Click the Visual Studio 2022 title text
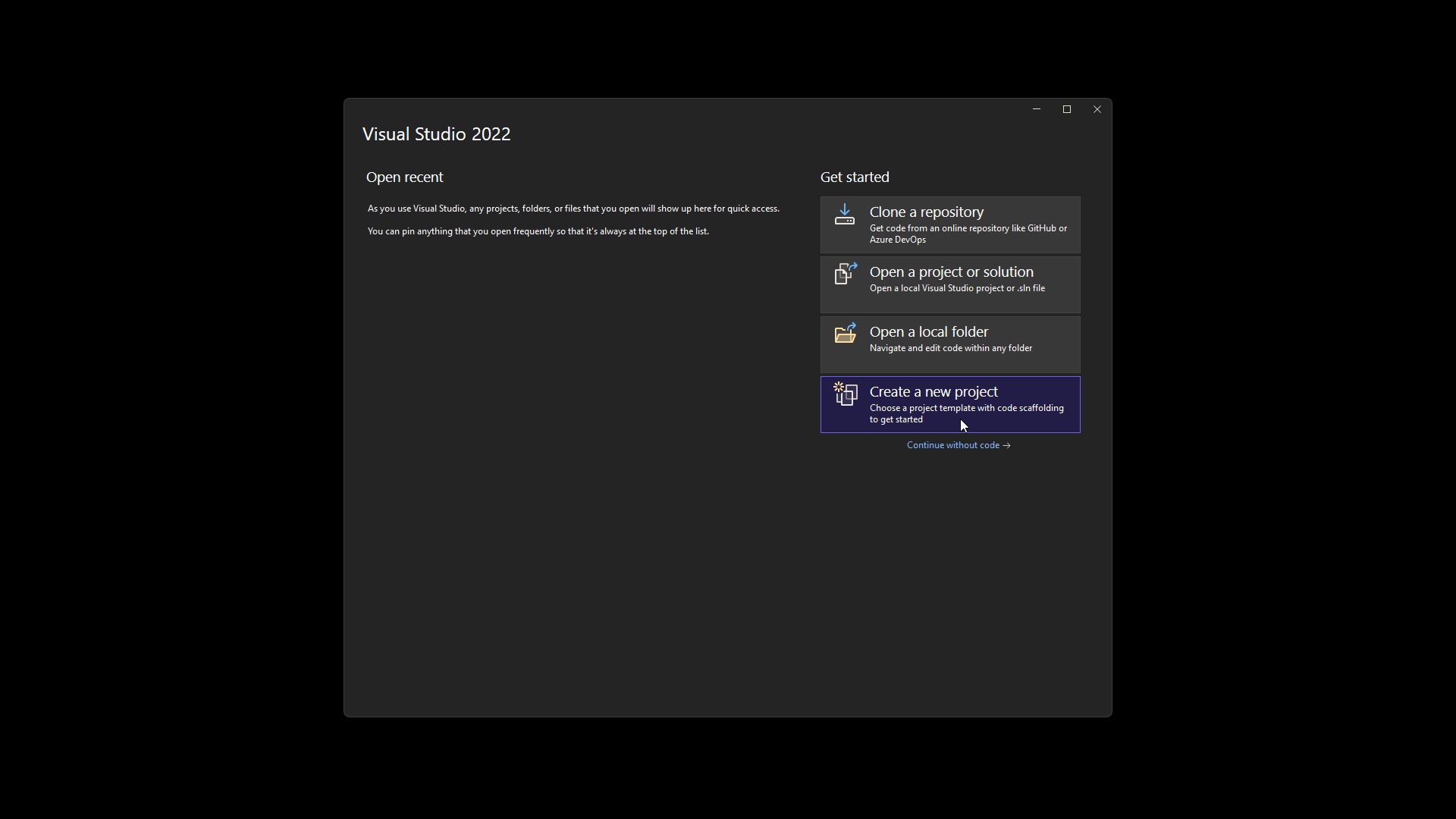The image size is (1456, 819). click(x=436, y=134)
